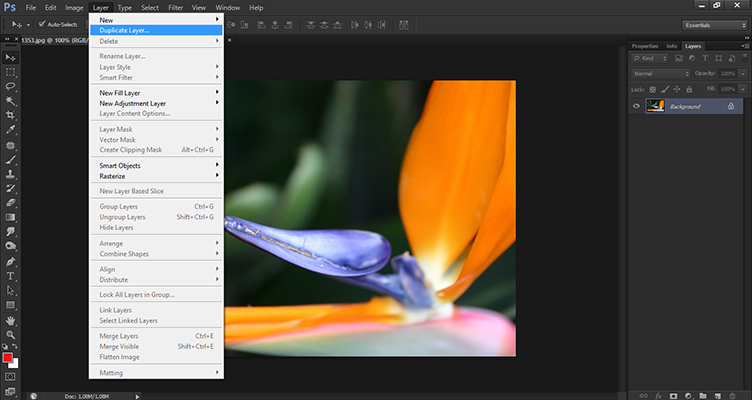Viewport: 752px width, 400px height.
Task: Select the Horizontal Type tool
Action: pos(10,275)
